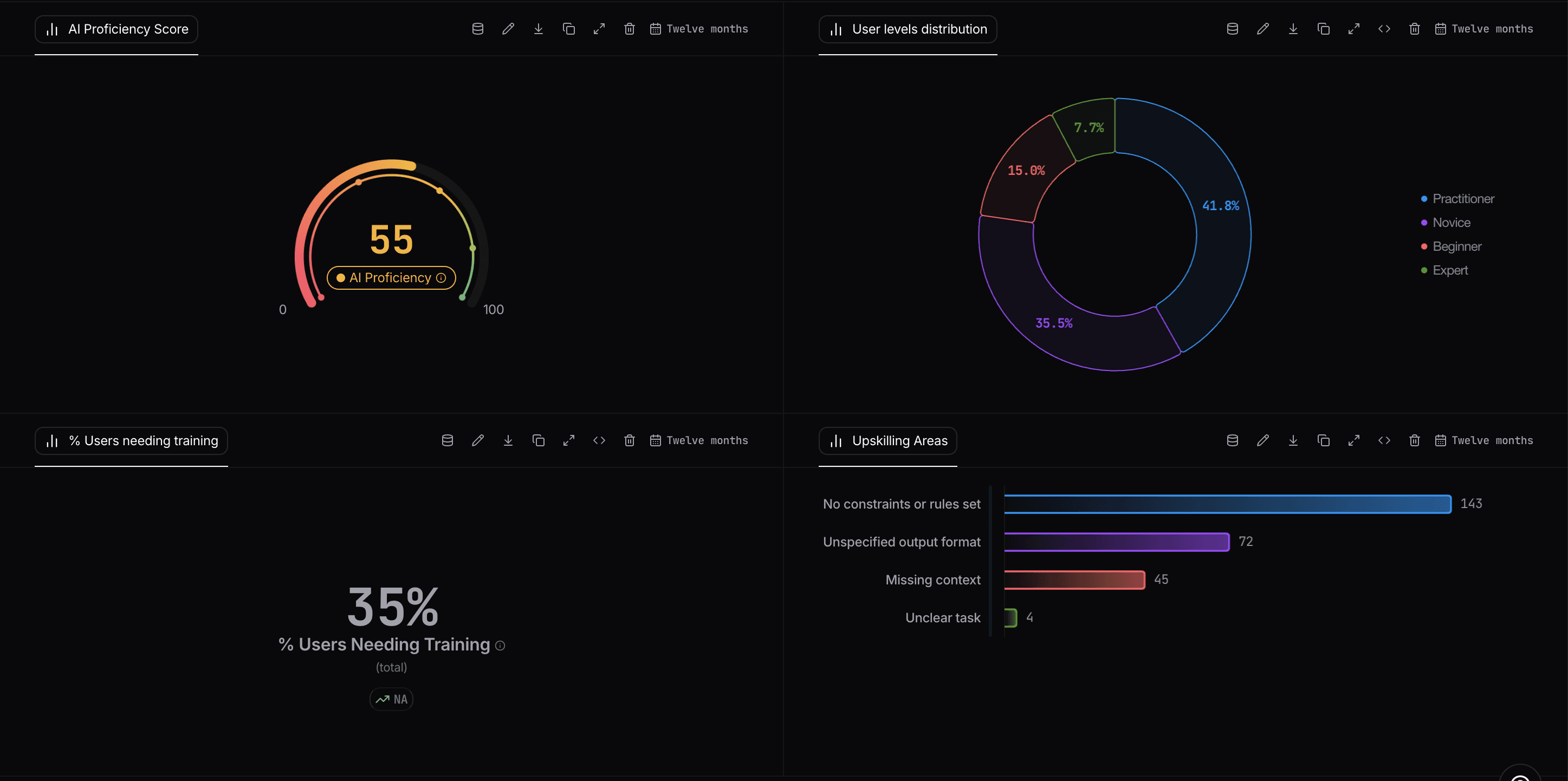Image resolution: width=1568 pixels, height=781 pixels.
Task: Toggle Beginner series in the legend
Action: pyautogui.click(x=1451, y=246)
